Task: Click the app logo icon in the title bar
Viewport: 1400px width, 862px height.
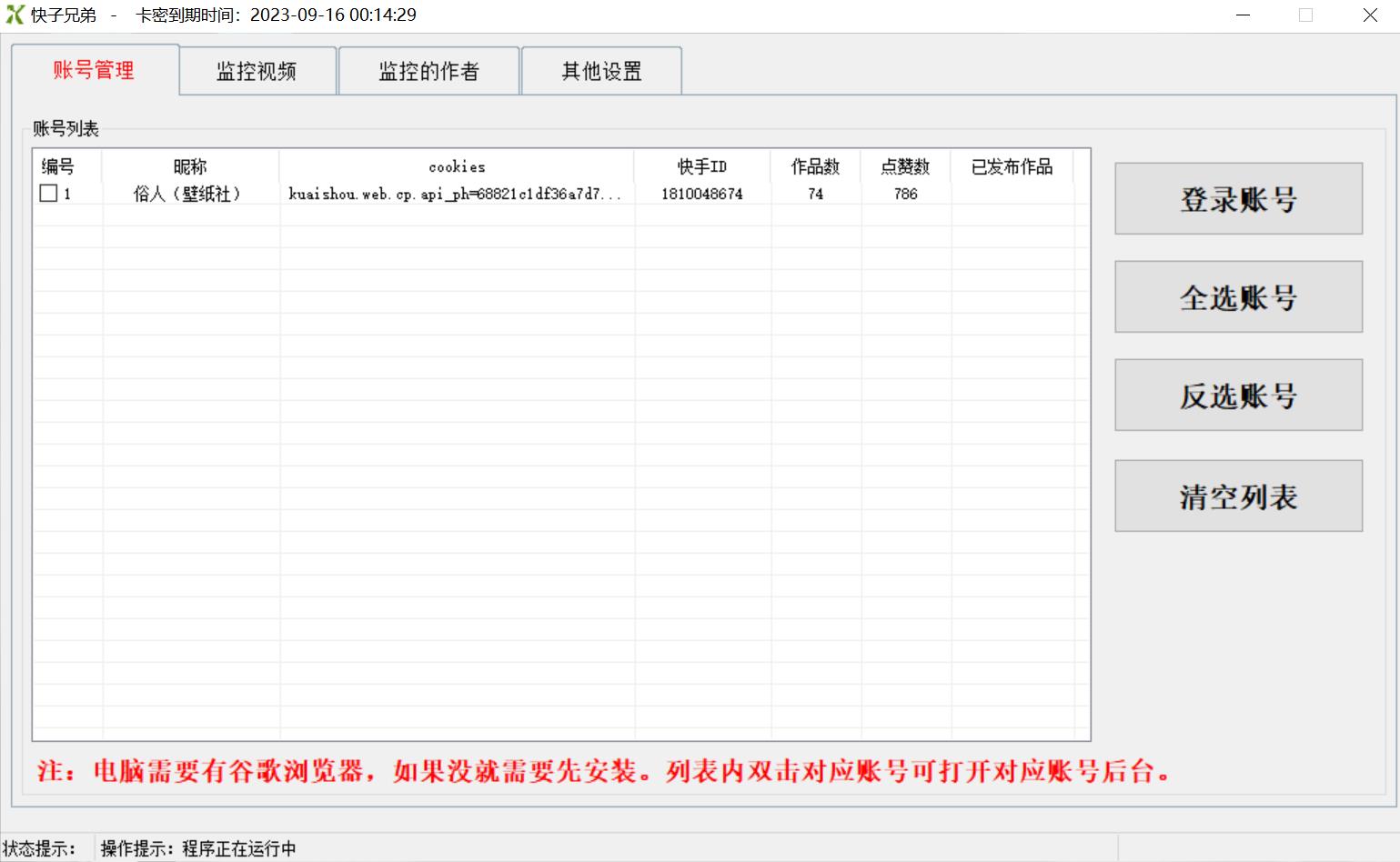Action: (x=14, y=15)
